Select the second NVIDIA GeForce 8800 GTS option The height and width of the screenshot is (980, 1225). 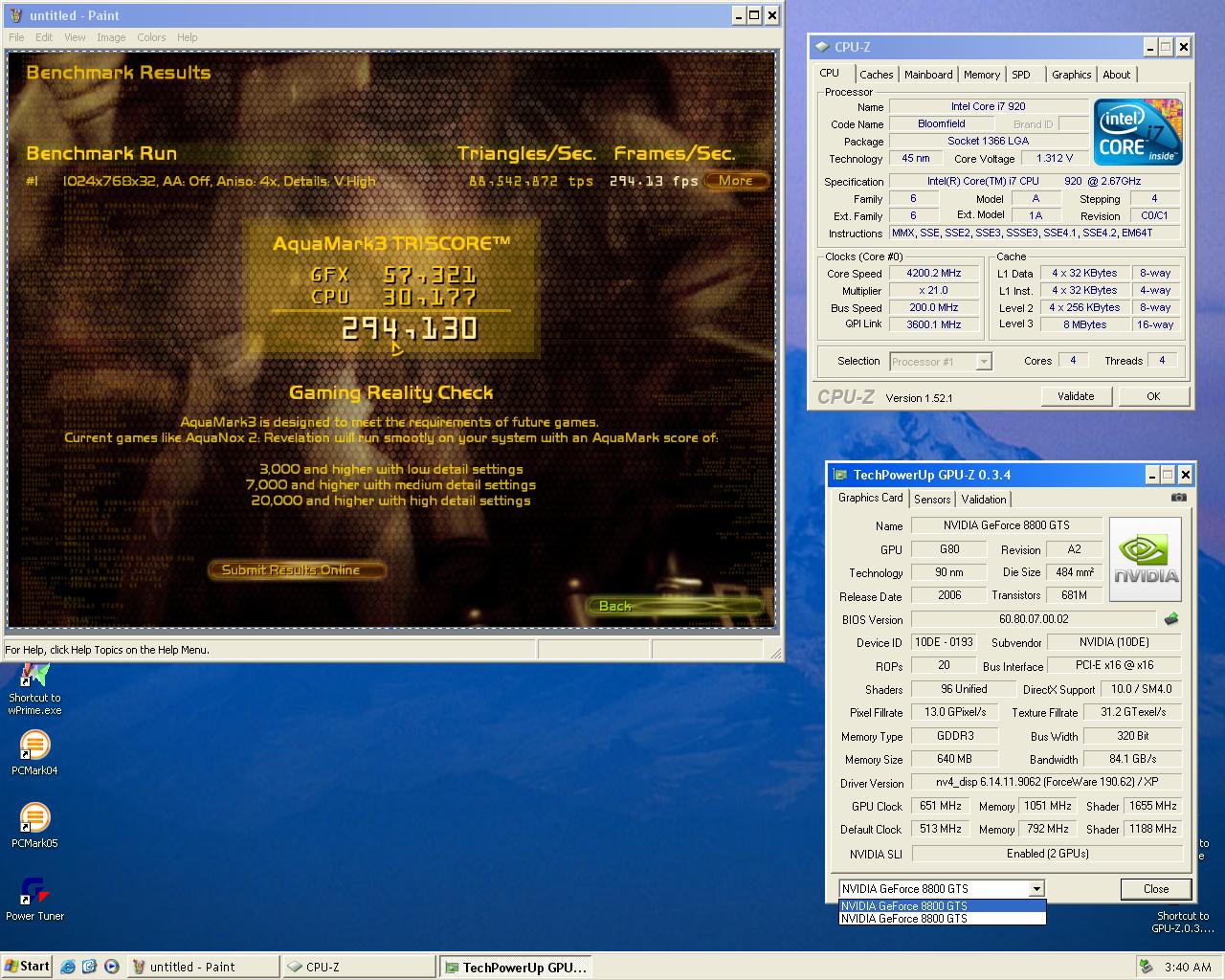(942, 918)
